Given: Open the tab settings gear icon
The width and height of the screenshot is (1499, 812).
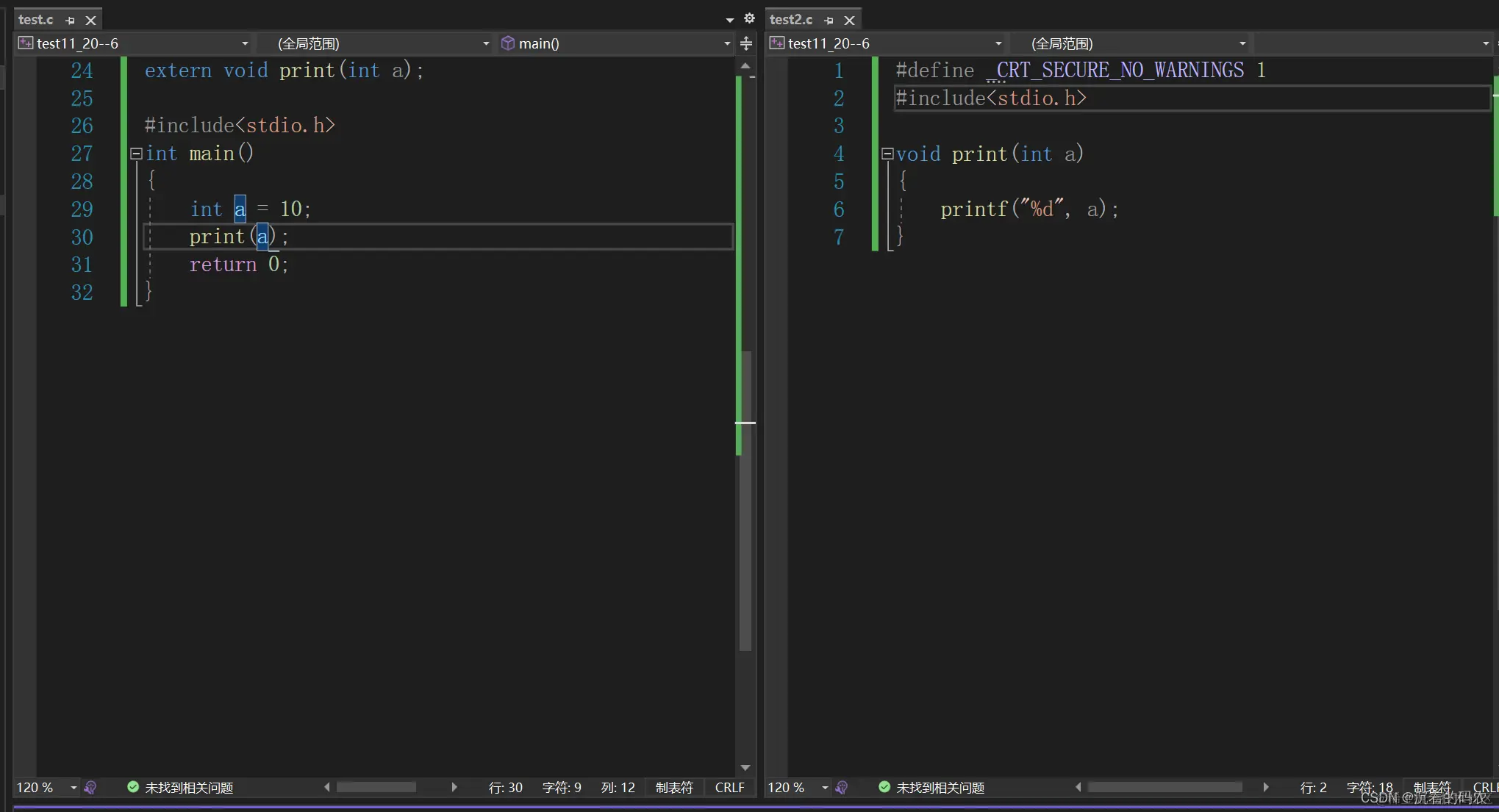Looking at the screenshot, I should tap(749, 19).
